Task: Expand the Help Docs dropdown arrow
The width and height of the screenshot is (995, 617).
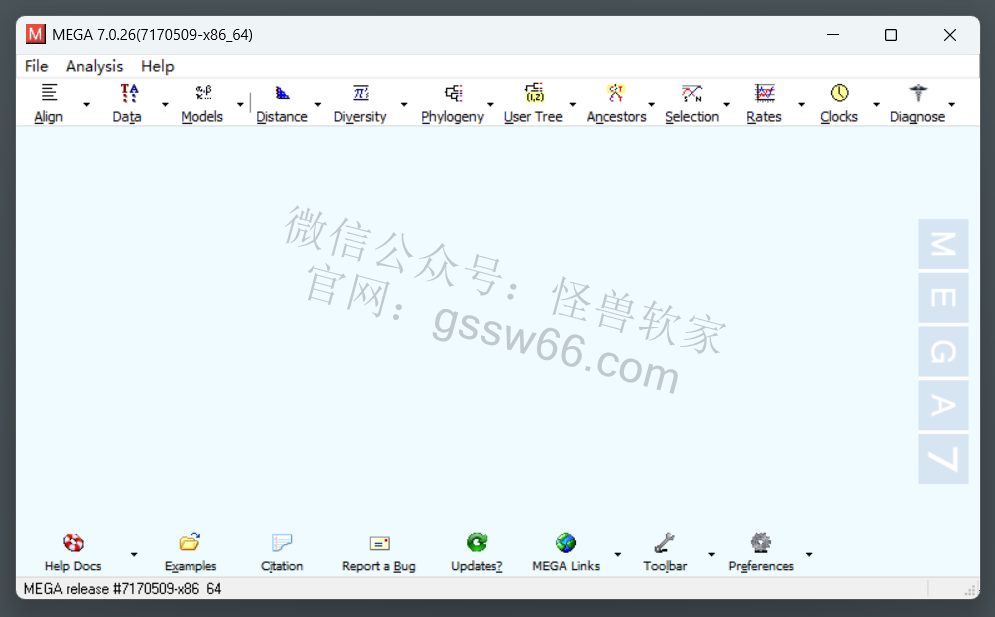Action: click(134, 554)
